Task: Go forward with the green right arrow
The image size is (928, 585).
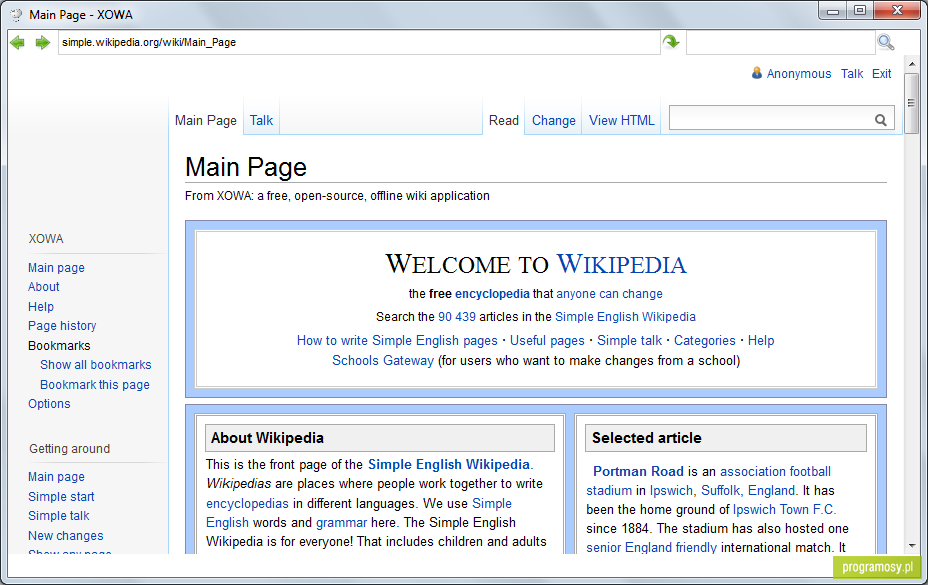Action: click(x=43, y=43)
